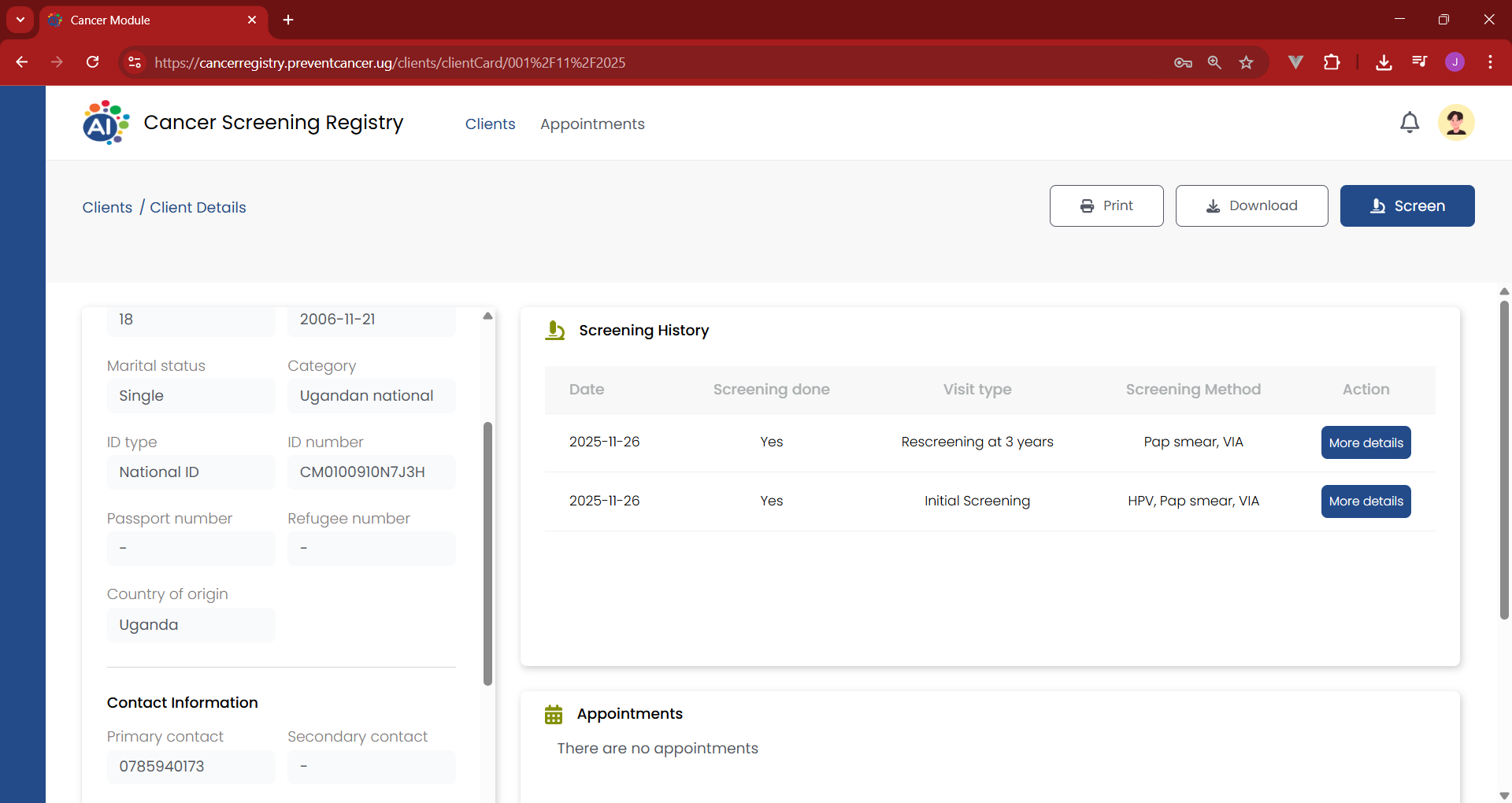Open the Appointments nav tab

pos(592,124)
